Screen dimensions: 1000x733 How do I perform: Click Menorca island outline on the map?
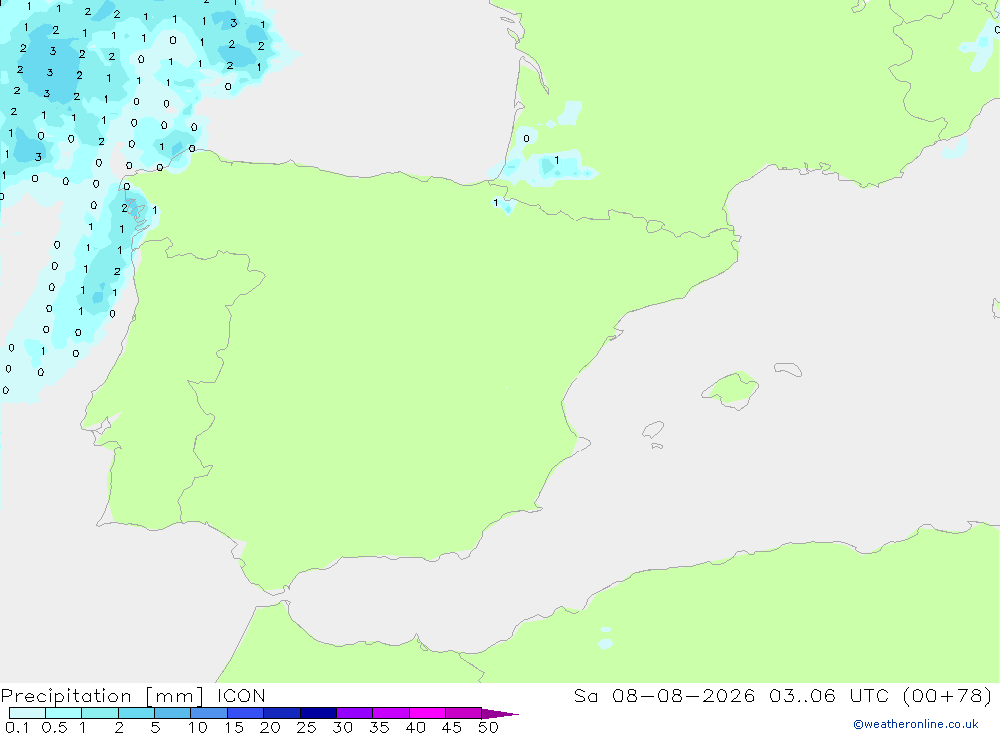point(788,369)
